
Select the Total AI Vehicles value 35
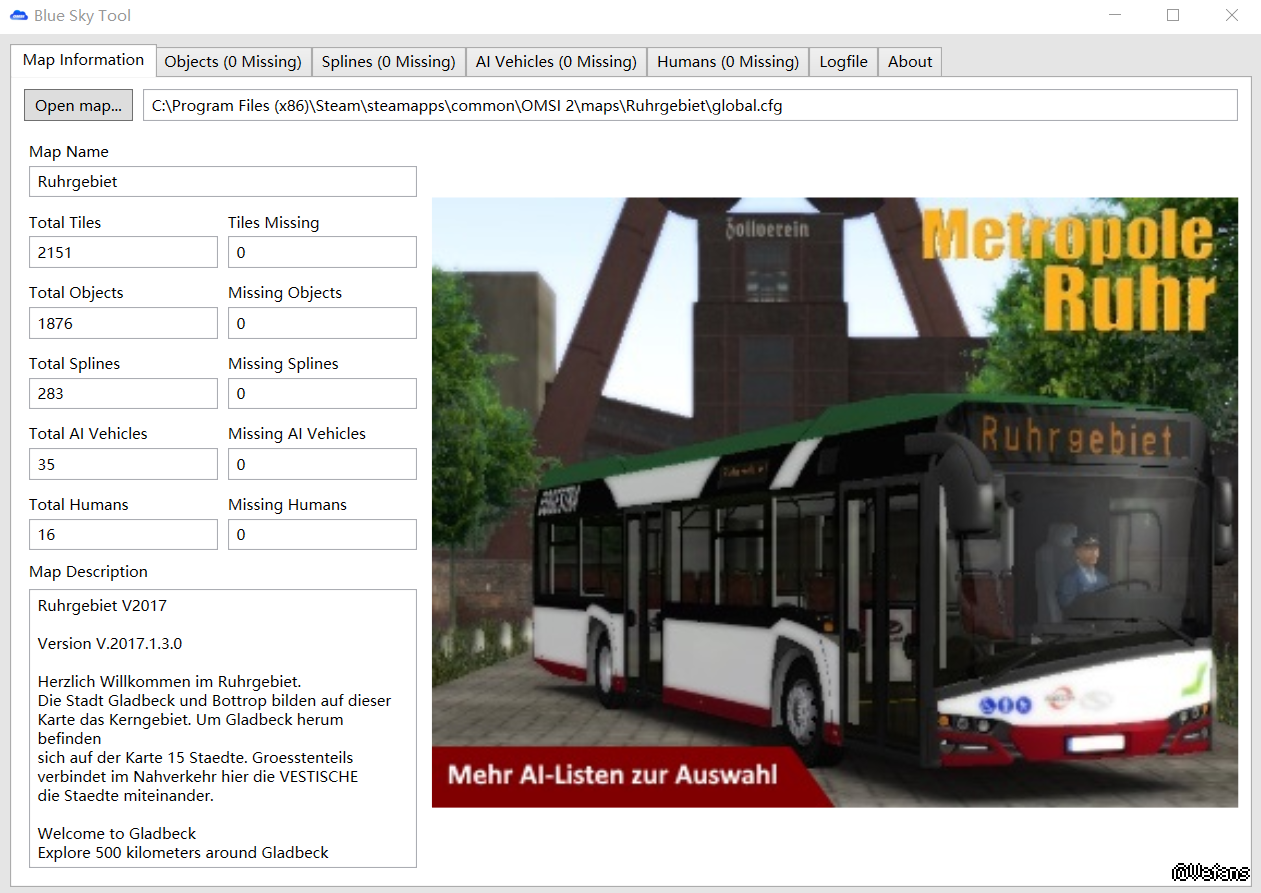tap(123, 464)
